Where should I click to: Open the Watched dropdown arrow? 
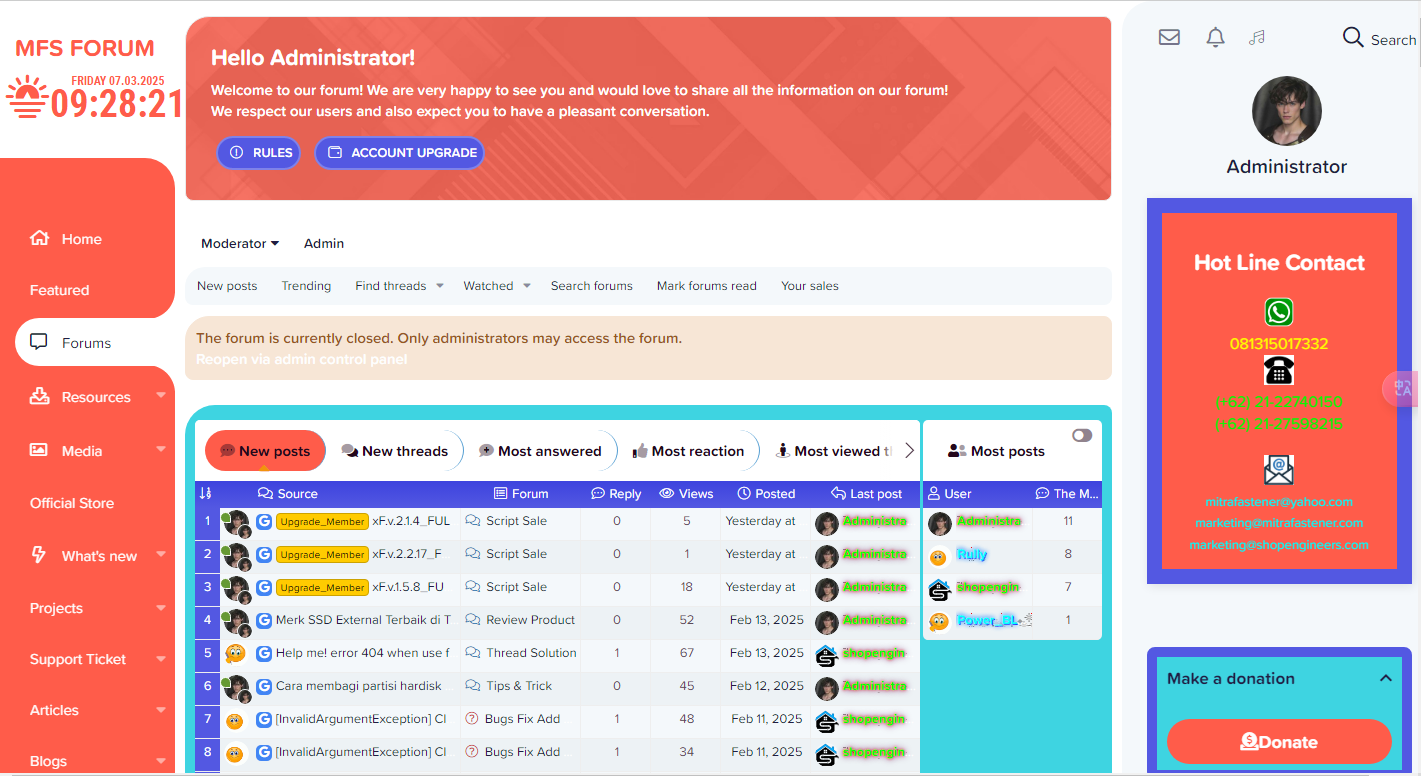(x=526, y=286)
